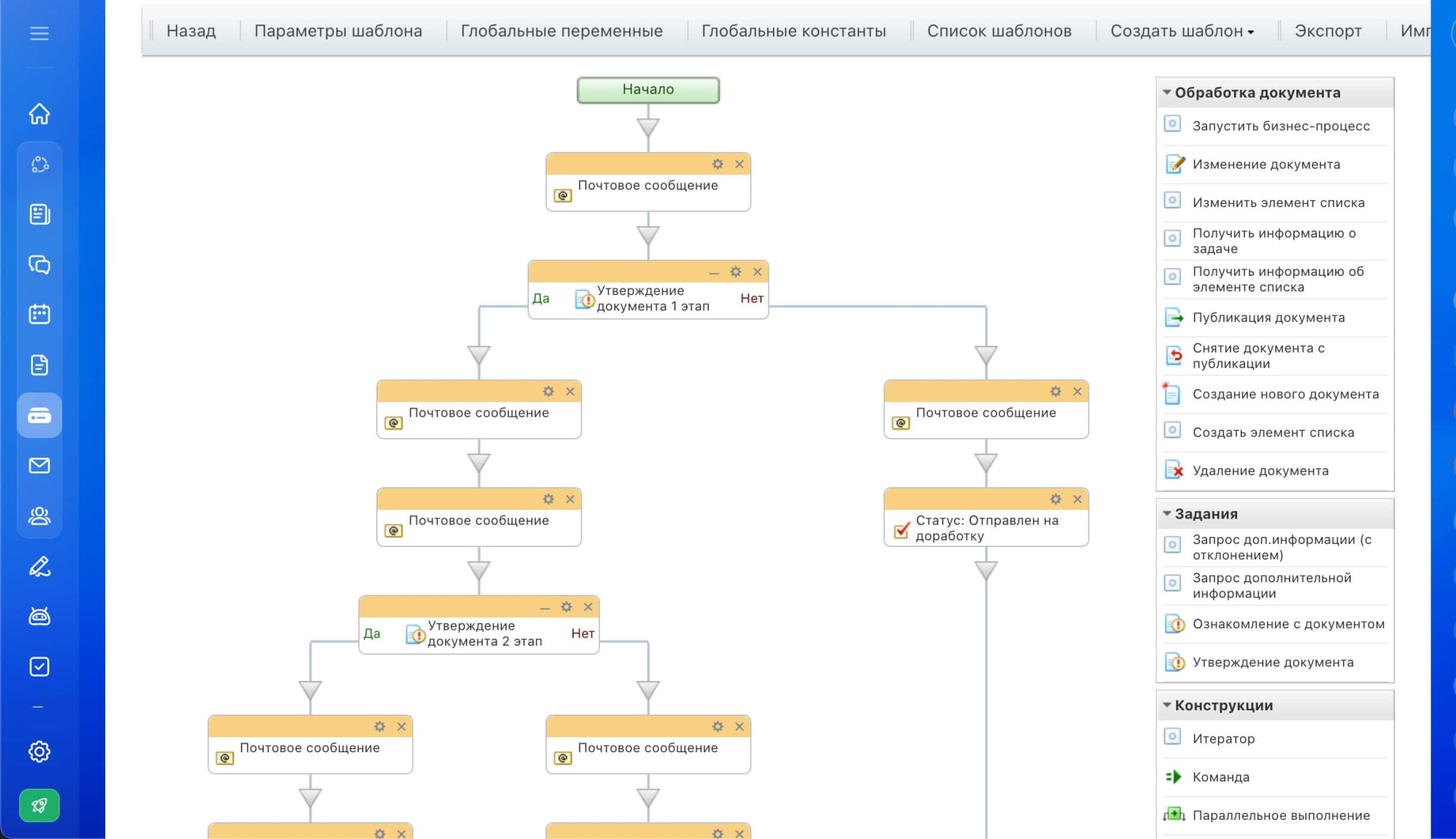Viewport: 1456px width, 839px height.
Task: Minimize the 'Утверждение документа 2 этап' block
Action: (545, 608)
